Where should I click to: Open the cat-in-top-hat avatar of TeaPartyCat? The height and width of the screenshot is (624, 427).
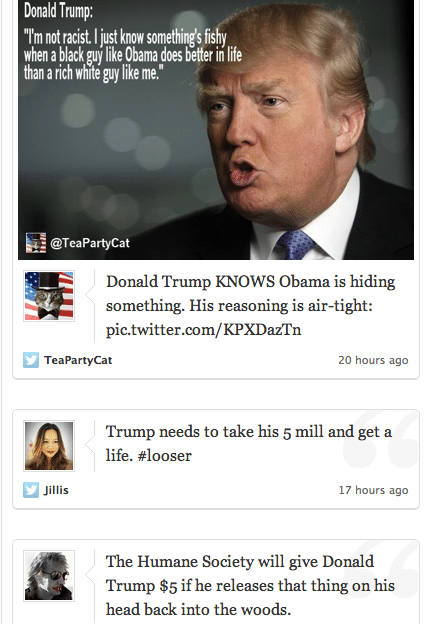pyautogui.click(x=49, y=296)
